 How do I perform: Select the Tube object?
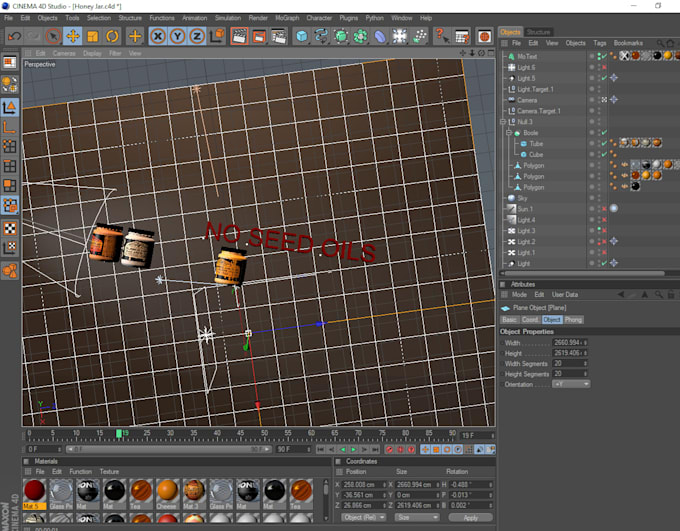click(x=536, y=144)
